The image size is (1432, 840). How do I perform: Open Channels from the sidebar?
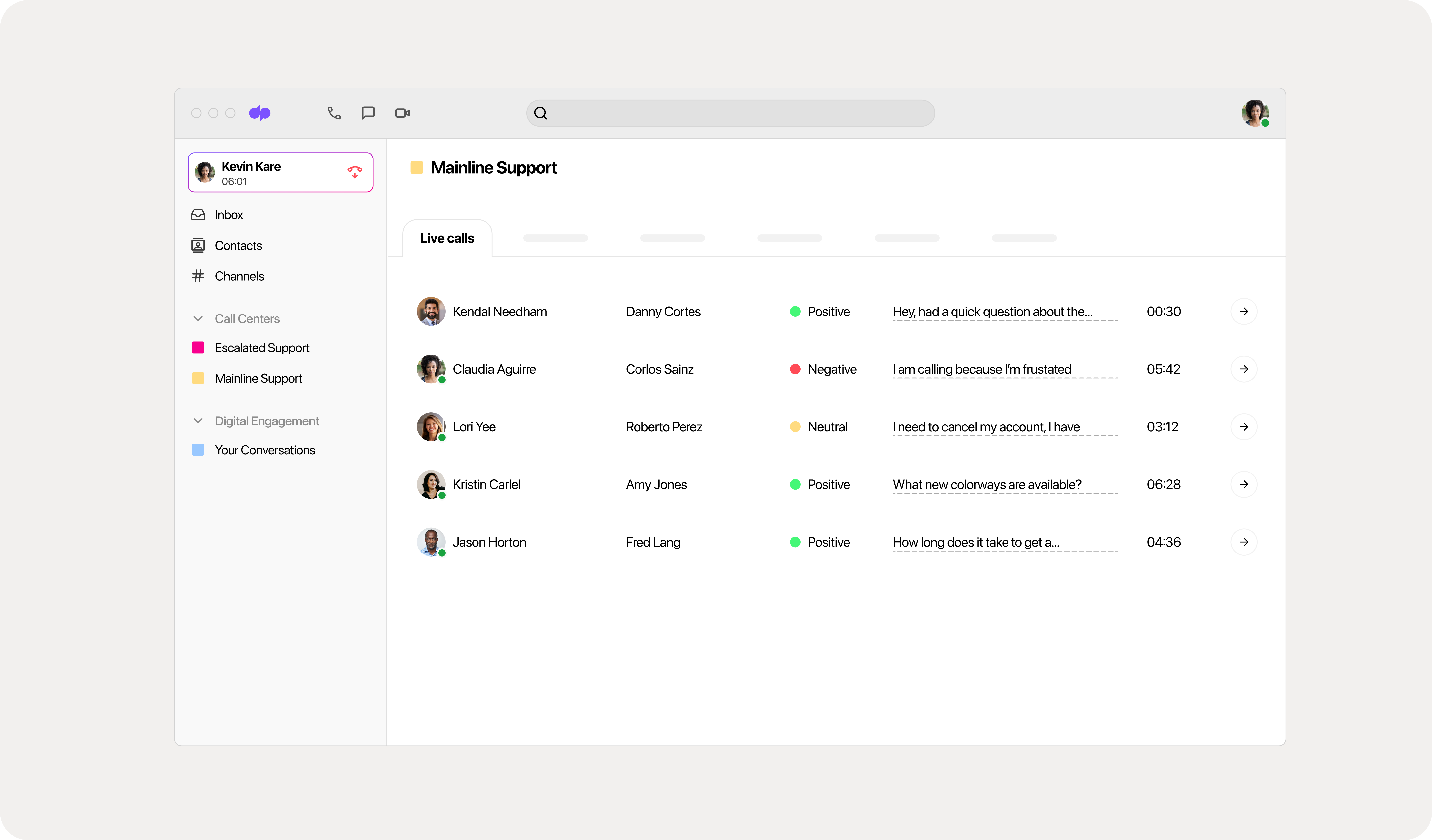coord(239,276)
